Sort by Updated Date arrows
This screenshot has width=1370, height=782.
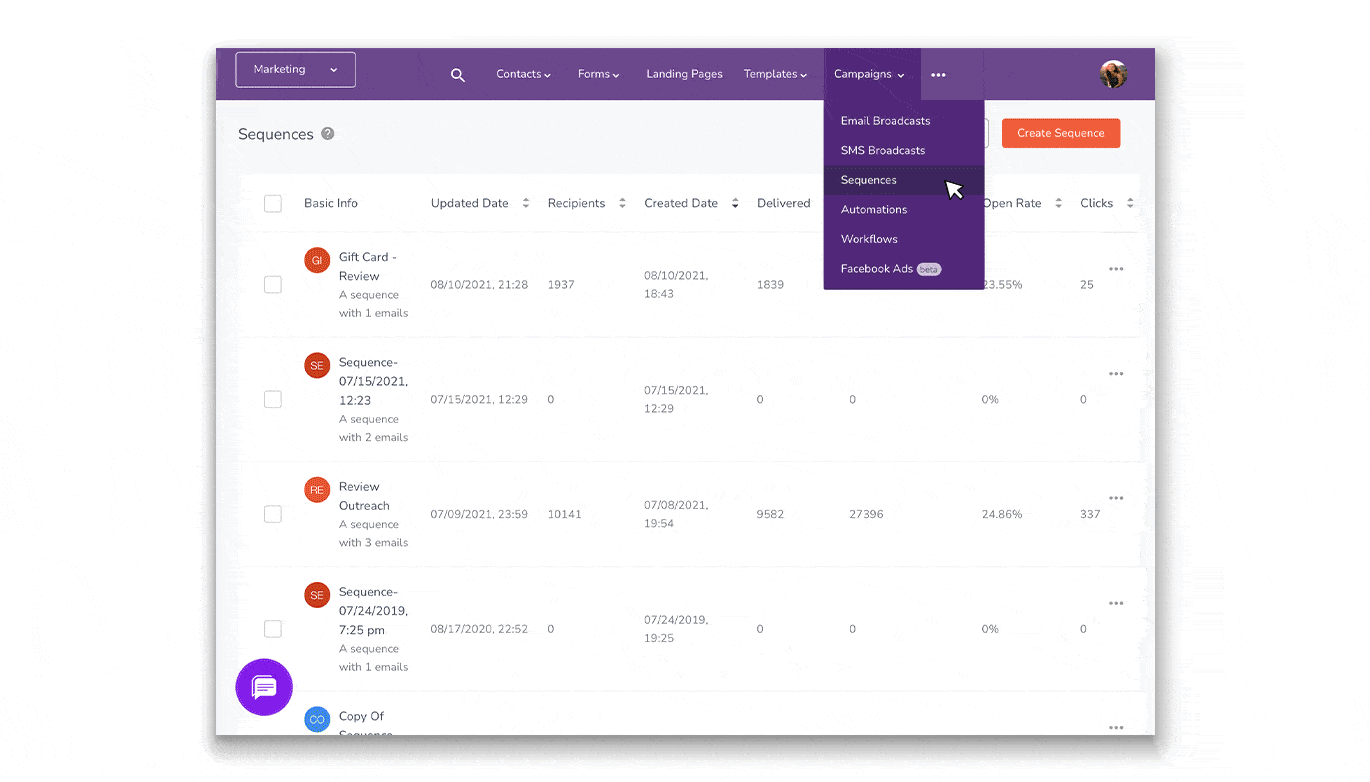coord(526,203)
